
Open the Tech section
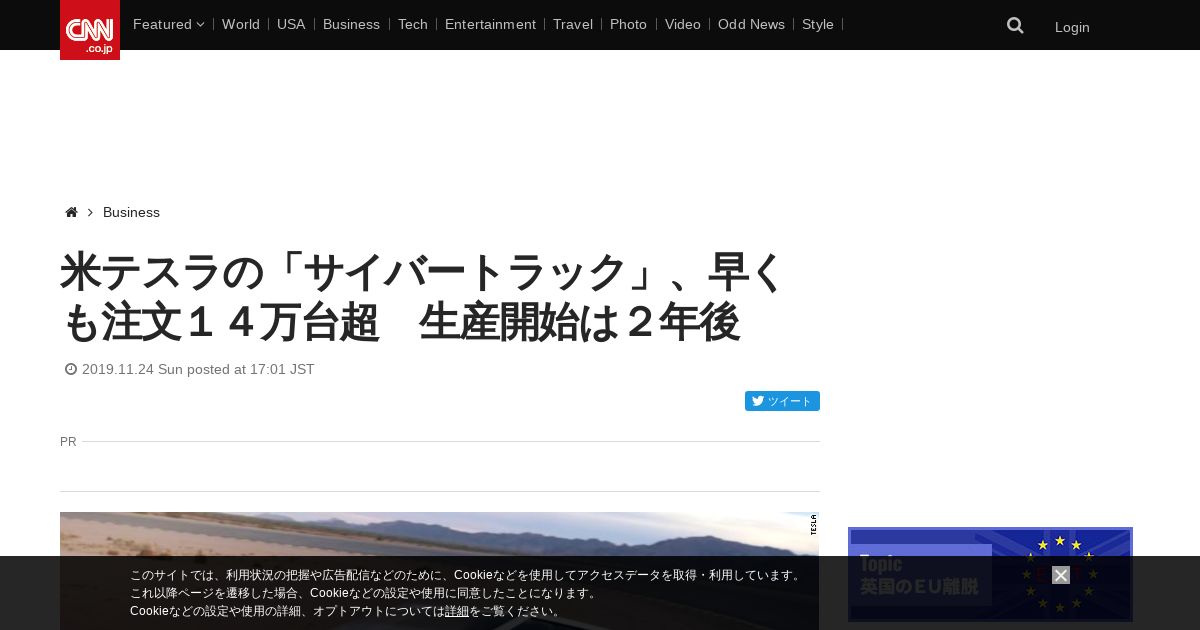[x=413, y=24]
